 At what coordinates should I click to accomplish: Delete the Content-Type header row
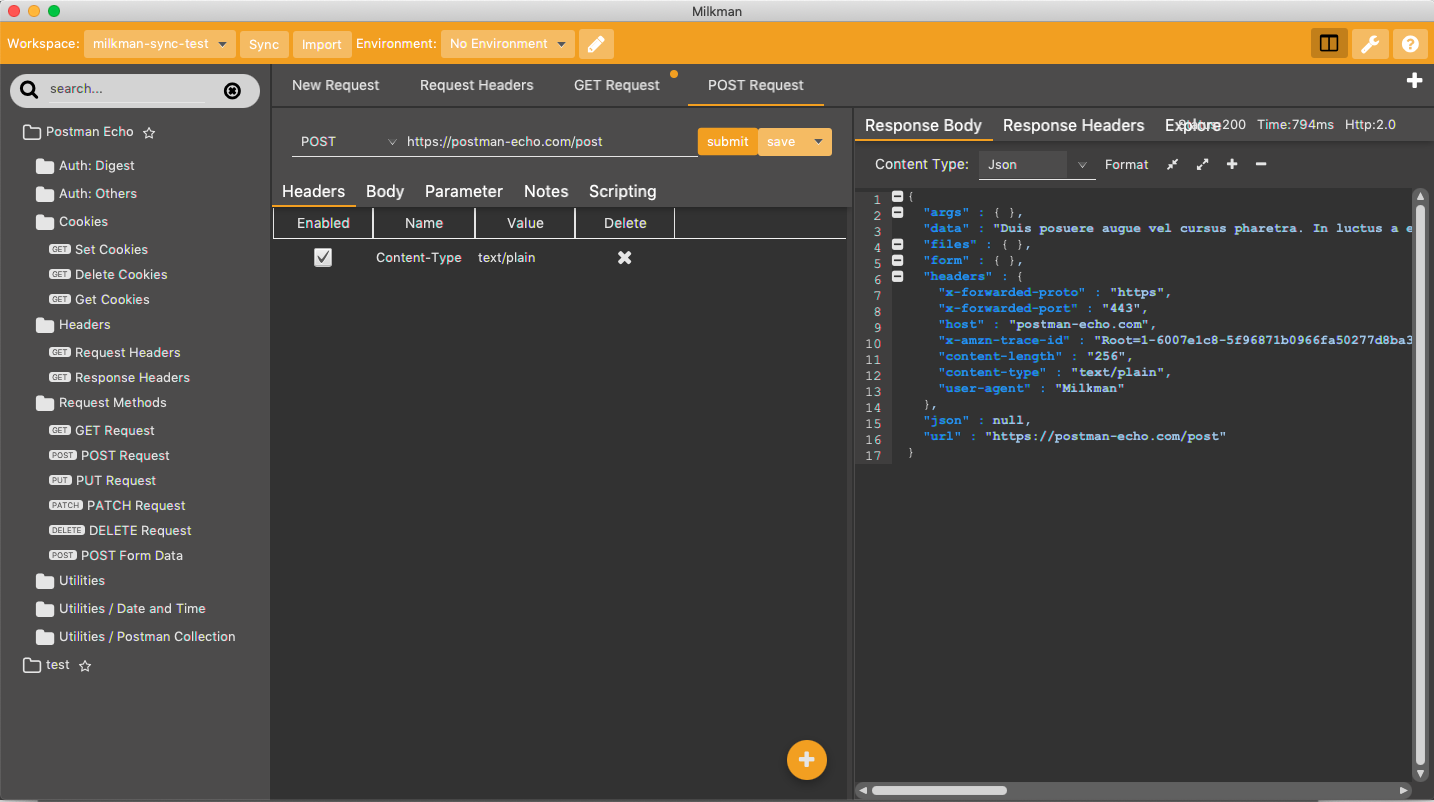pyautogui.click(x=624, y=258)
